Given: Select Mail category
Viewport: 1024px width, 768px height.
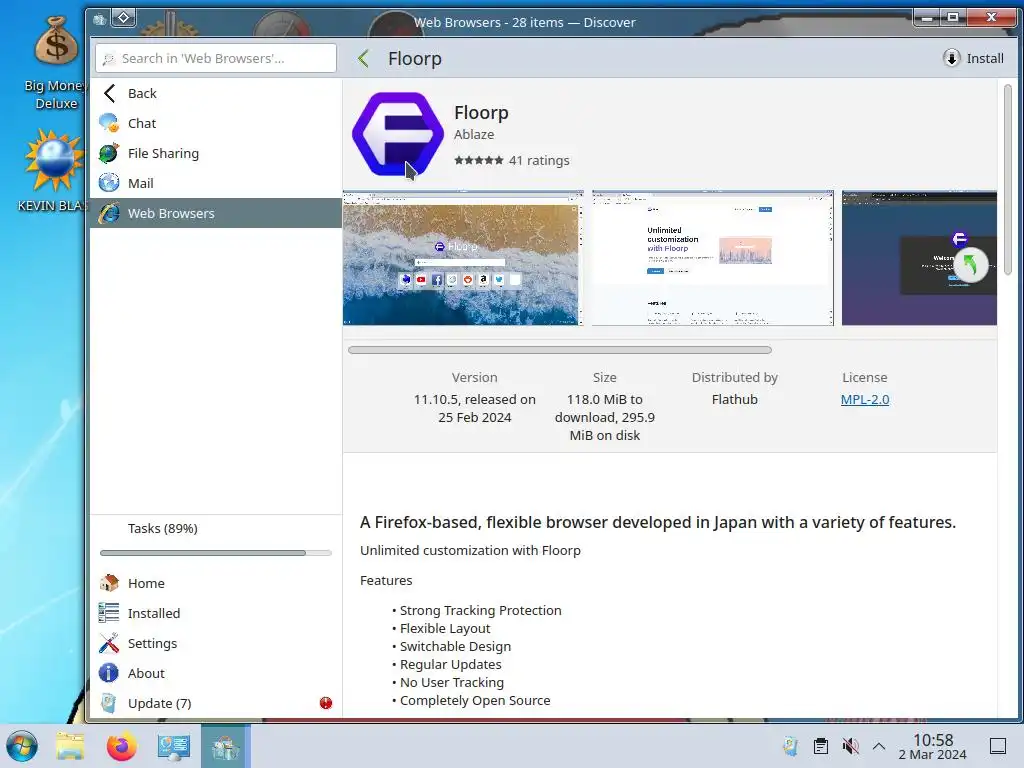Looking at the screenshot, I should [x=216, y=183].
